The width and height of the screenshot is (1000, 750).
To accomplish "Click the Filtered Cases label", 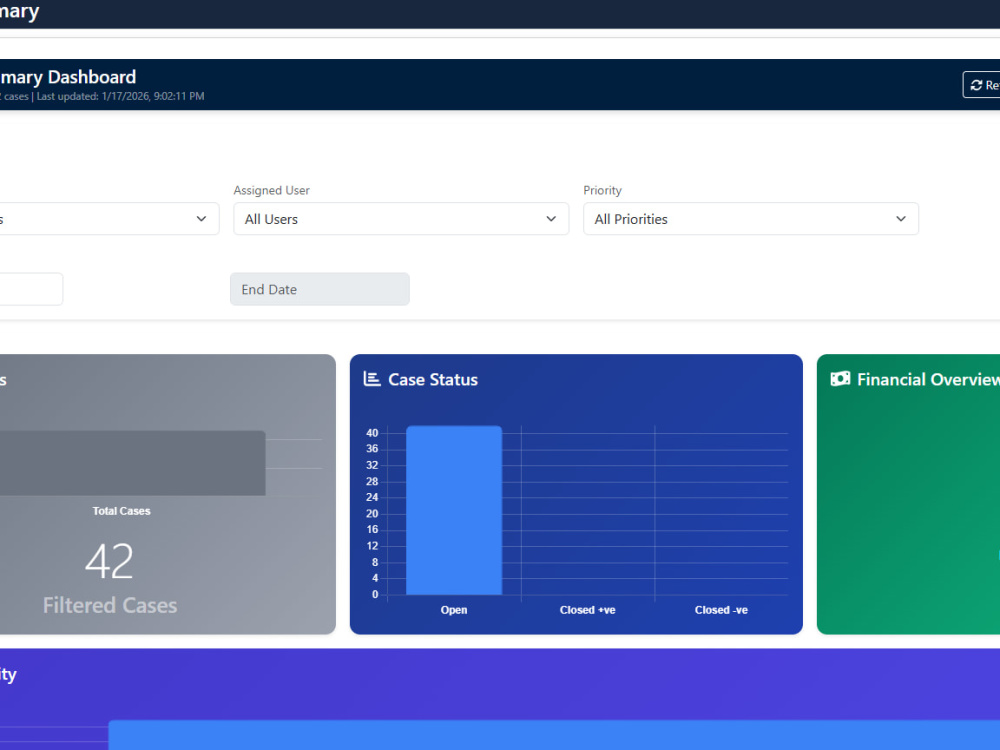I will pyautogui.click(x=110, y=605).
